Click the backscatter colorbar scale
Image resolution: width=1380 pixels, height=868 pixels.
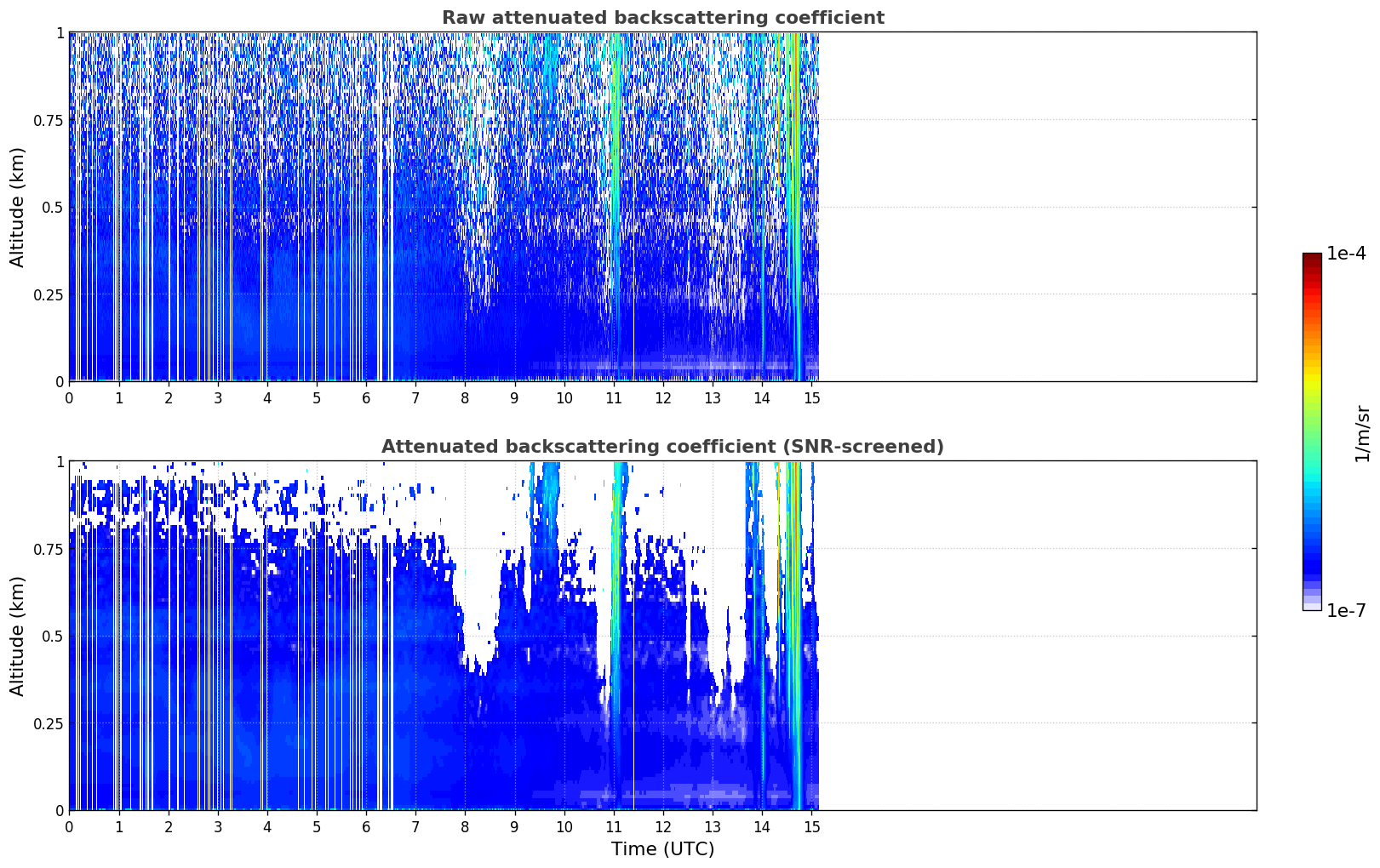[1312, 431]
